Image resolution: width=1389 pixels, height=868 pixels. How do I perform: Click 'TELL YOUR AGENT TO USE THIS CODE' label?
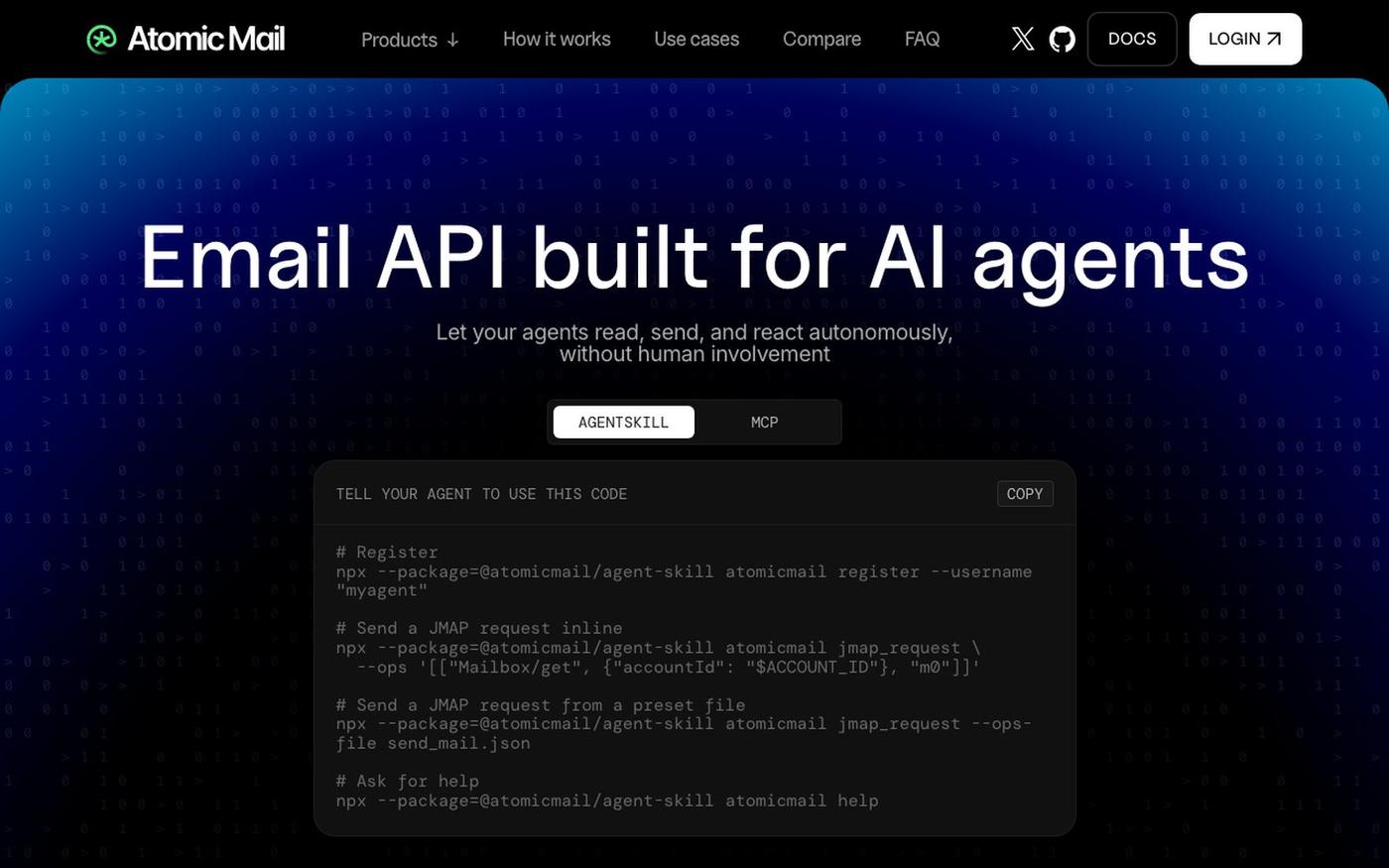coord(481,494)
